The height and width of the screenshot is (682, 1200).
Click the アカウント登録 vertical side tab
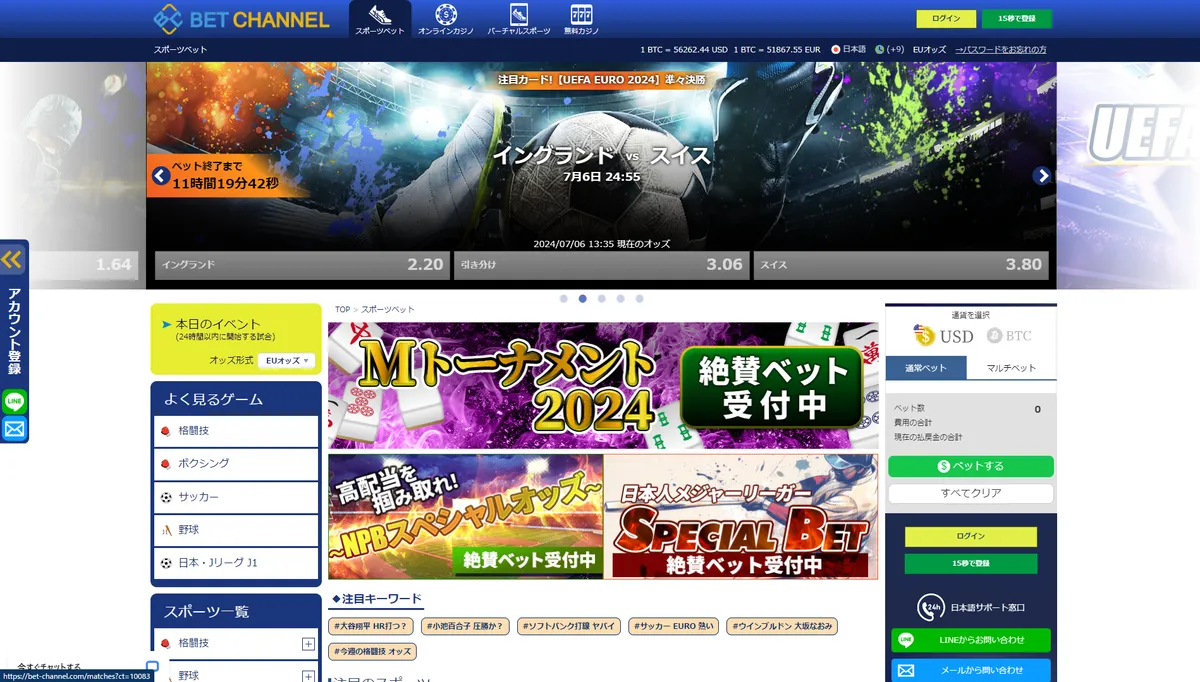coord(14,331)
